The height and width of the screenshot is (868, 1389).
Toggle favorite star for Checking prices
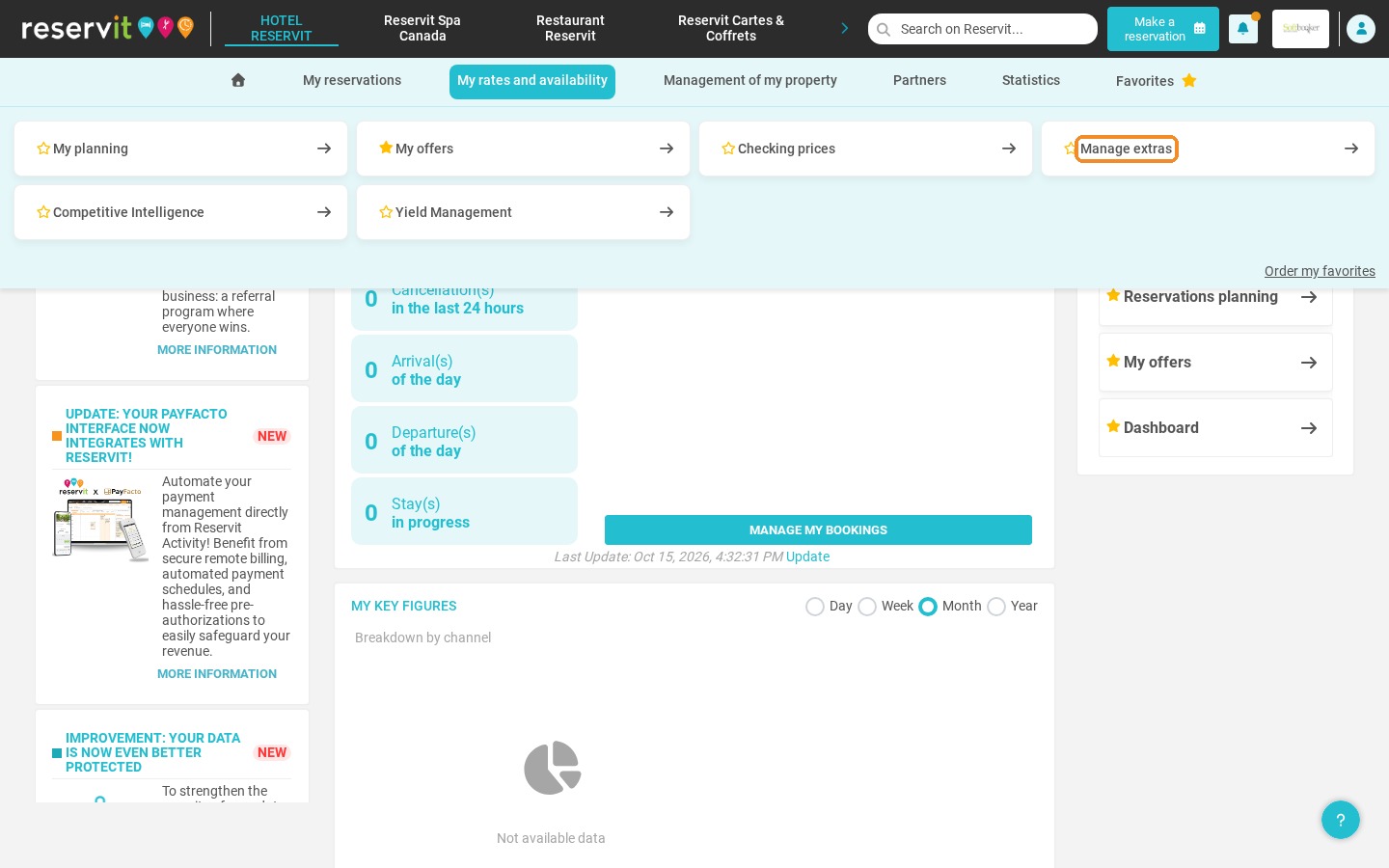[728, 149]
